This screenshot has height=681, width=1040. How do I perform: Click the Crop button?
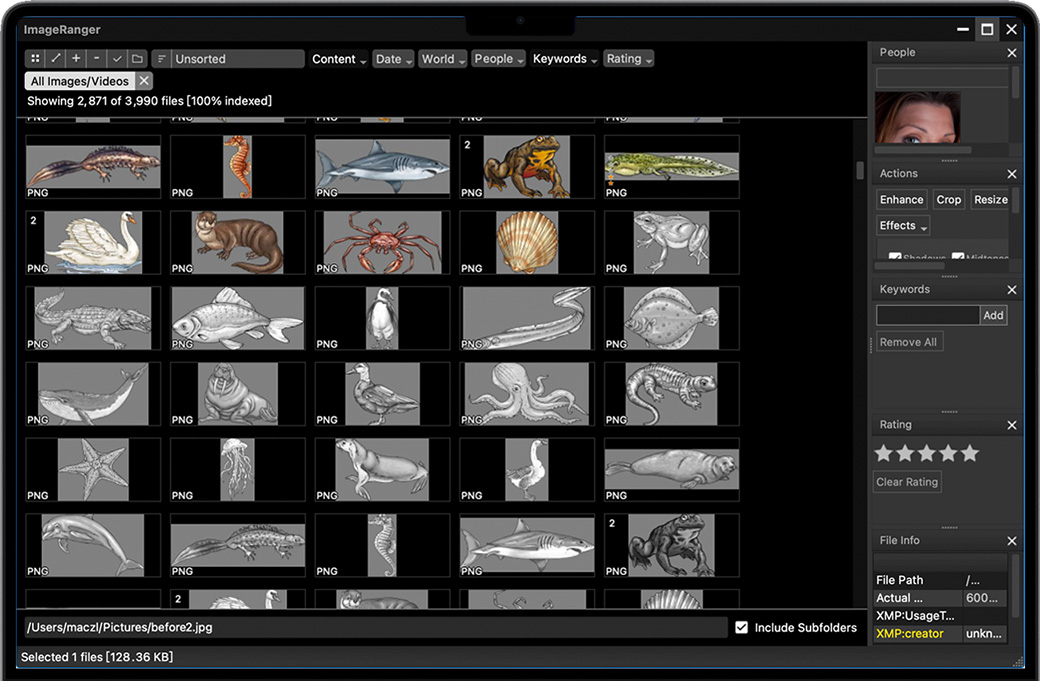(x=948, y=200)
